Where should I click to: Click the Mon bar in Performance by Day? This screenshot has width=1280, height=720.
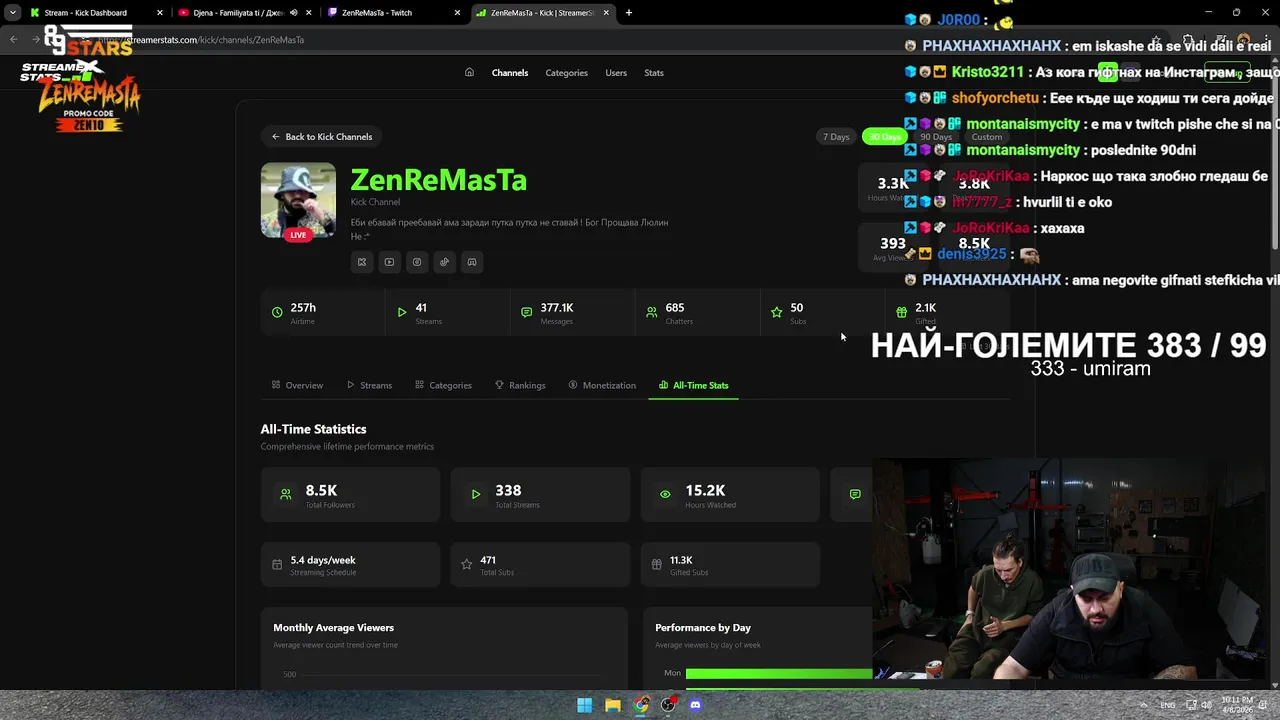[x=779, y=674]
